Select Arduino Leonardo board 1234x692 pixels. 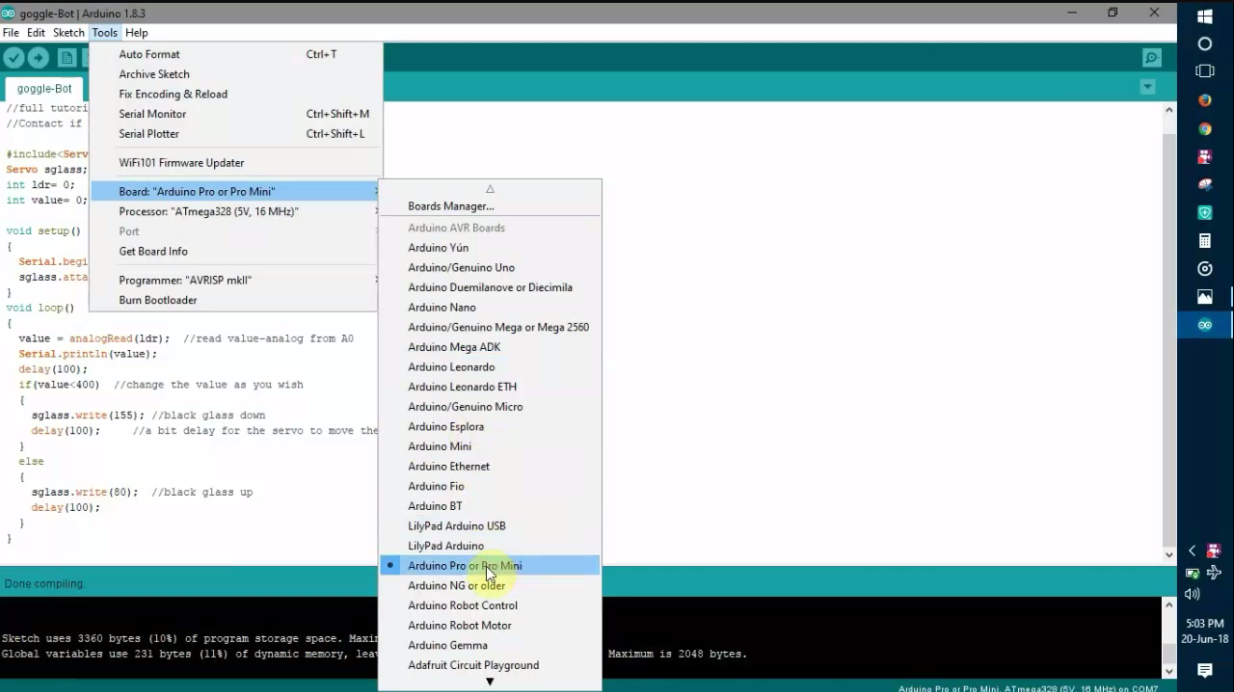click(x=490, y=367)
